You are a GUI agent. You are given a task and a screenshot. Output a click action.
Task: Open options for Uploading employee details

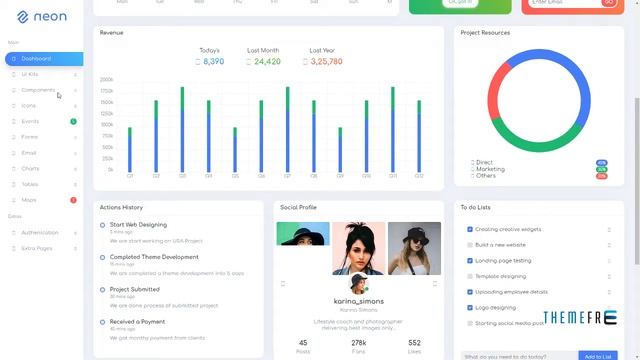tap(609, 292)
